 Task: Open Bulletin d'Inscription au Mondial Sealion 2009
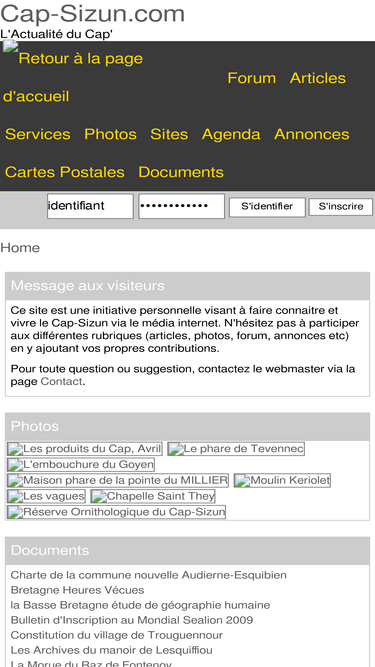click(x=132, y=620)
